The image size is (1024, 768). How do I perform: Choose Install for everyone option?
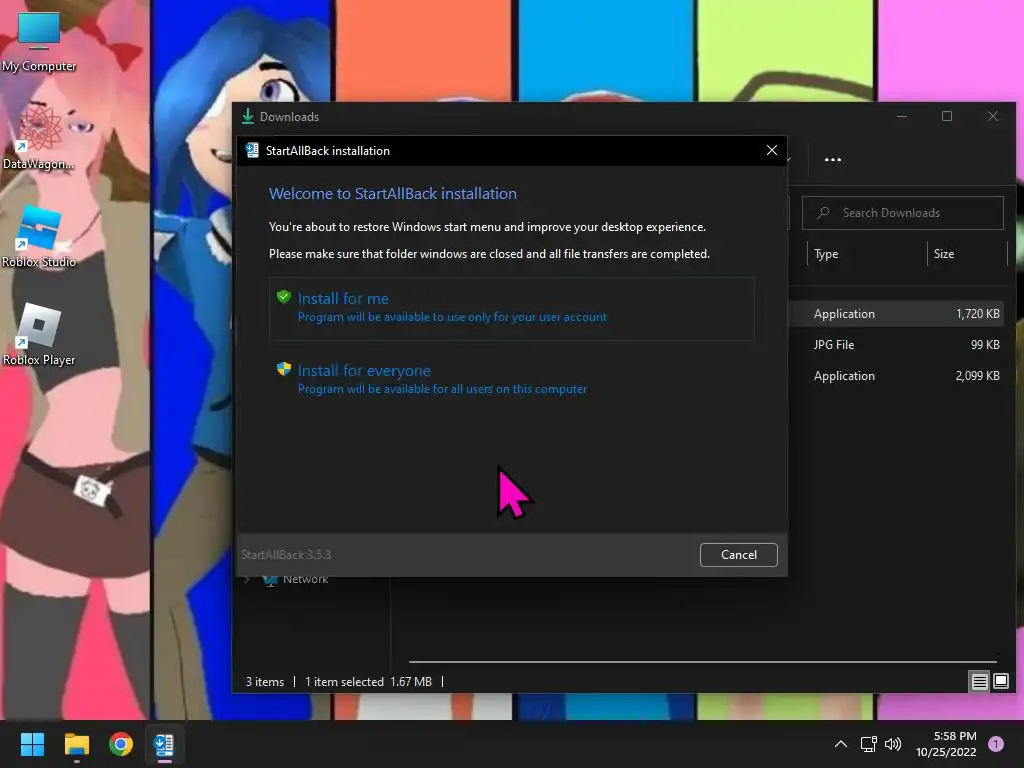point(511,379)
